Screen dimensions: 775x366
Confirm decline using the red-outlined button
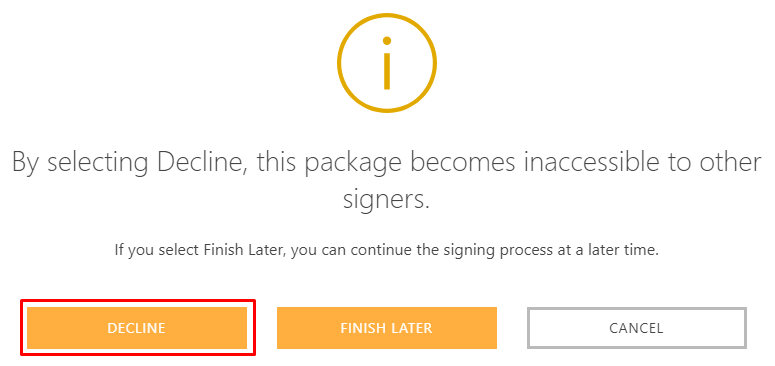tap(137, 328)
